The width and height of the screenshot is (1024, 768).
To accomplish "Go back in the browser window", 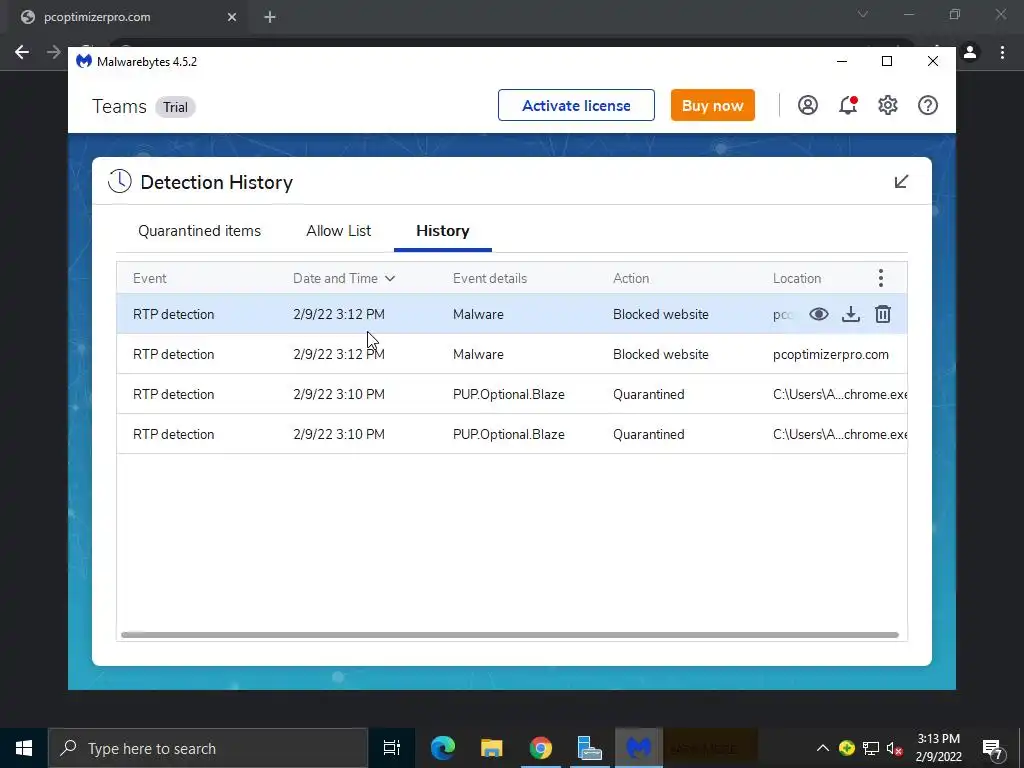I will (22, 52).
